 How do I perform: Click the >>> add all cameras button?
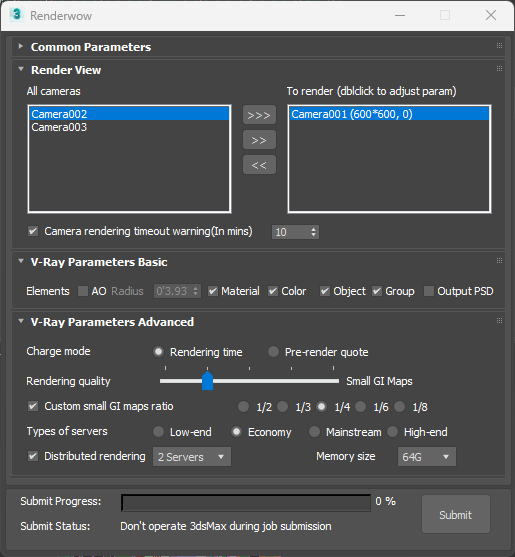[259, 115]
